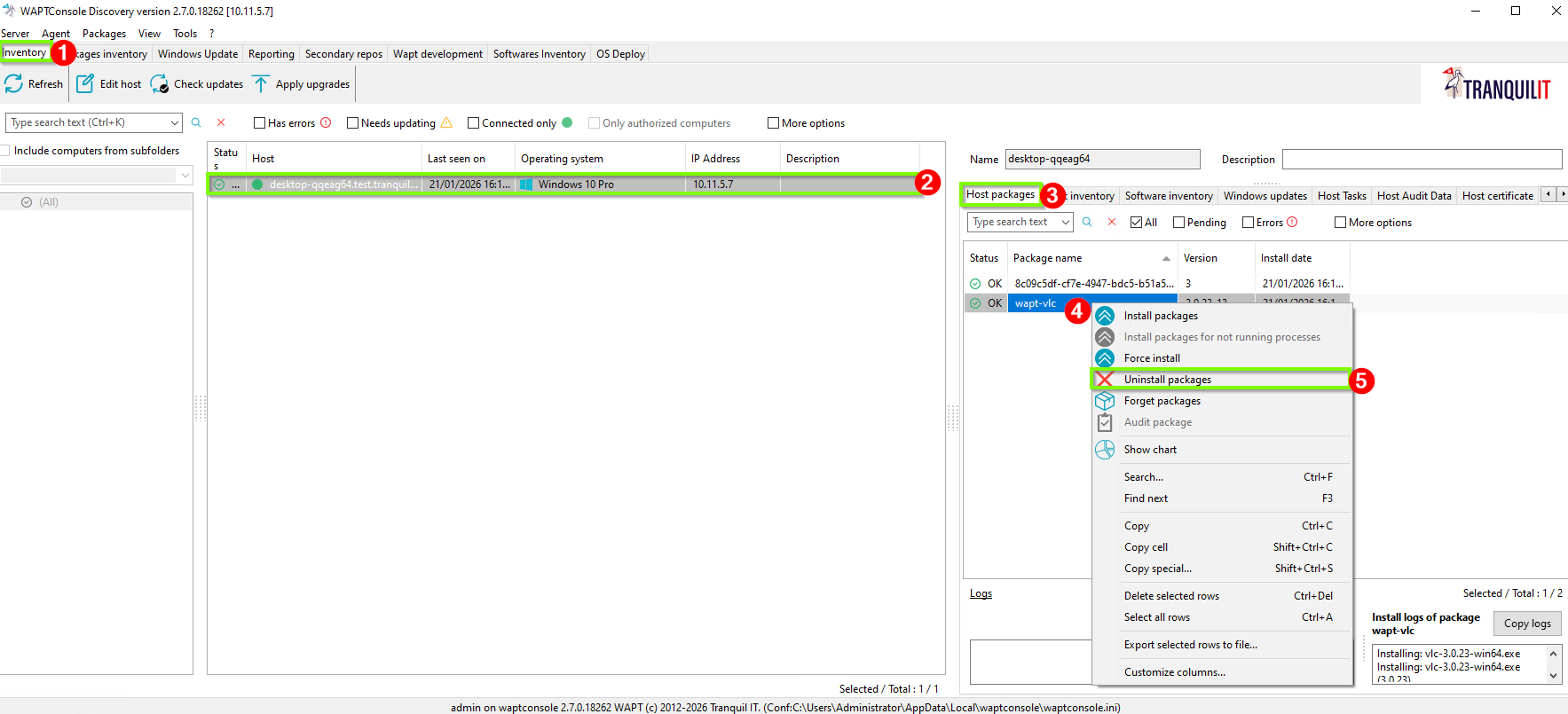The height and width of the screenshot is (714, 1568).
Task: Open the host search text dropdown arrow
Action: point(174,122)
